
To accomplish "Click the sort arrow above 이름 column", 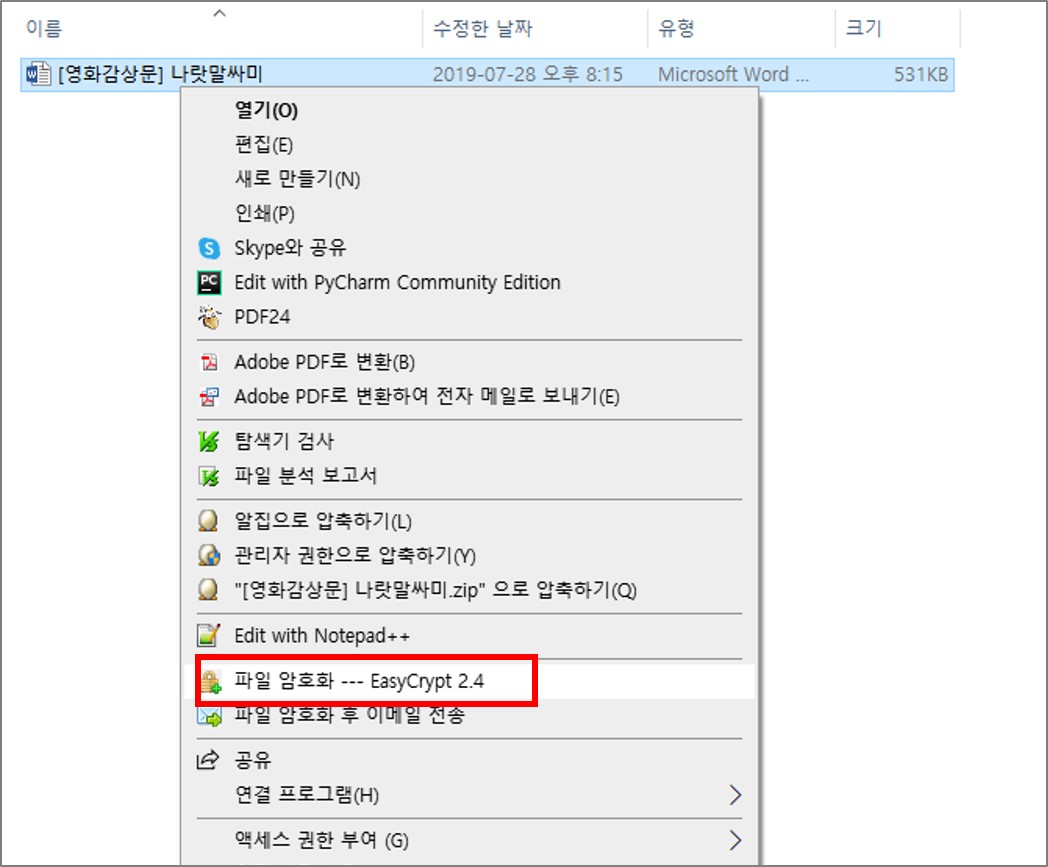I will tap(219, 13).
